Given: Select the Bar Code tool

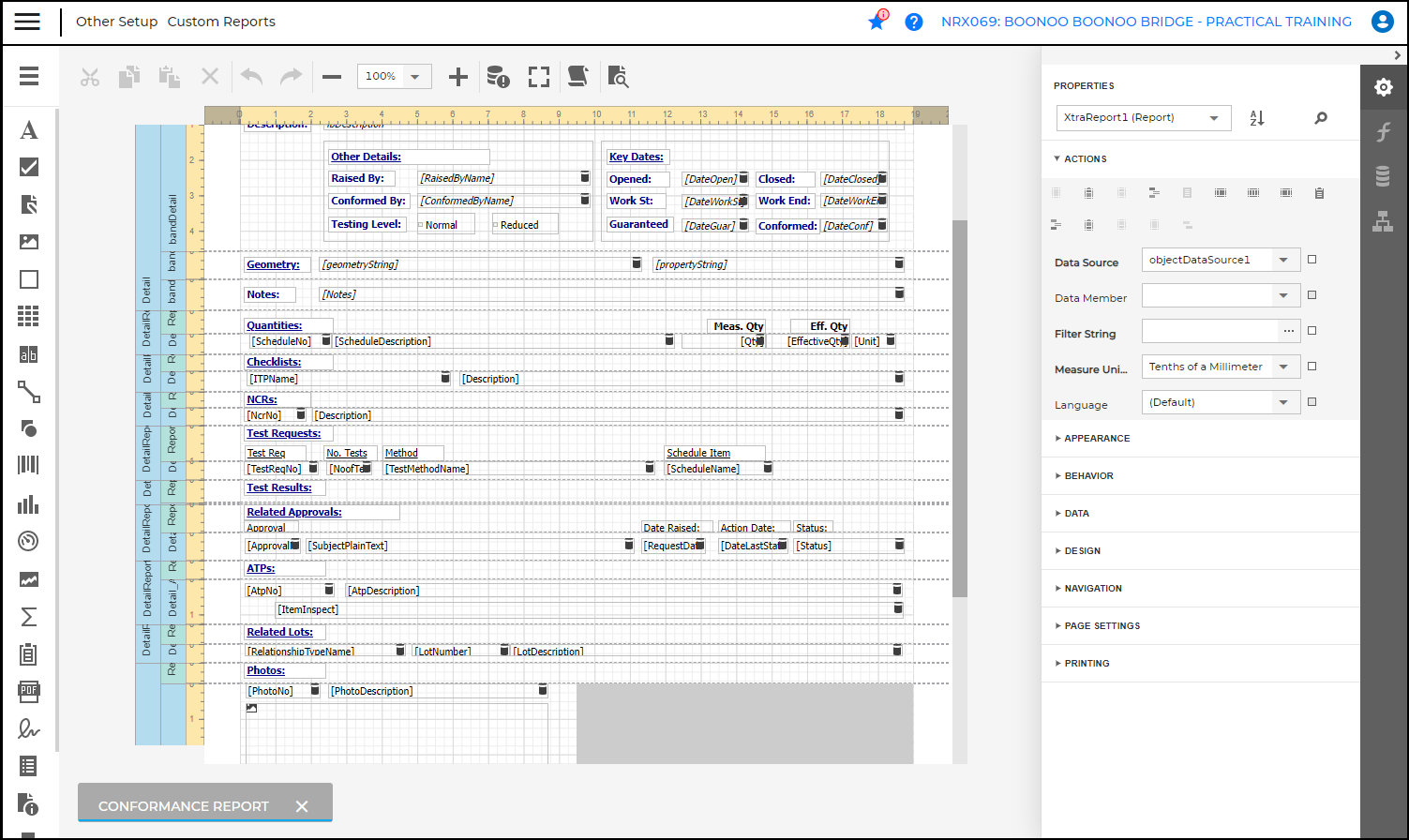Looking at the screenshot, I should [29, 465].
